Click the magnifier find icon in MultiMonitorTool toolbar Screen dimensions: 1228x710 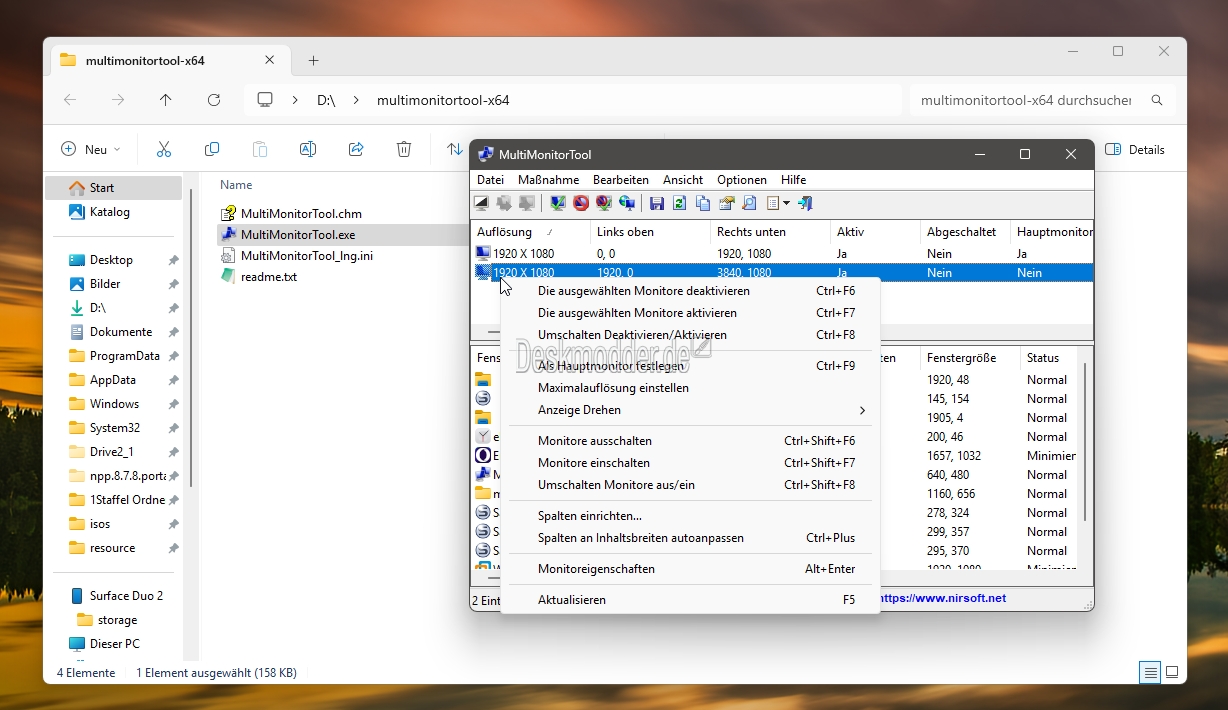coord(749,203)
